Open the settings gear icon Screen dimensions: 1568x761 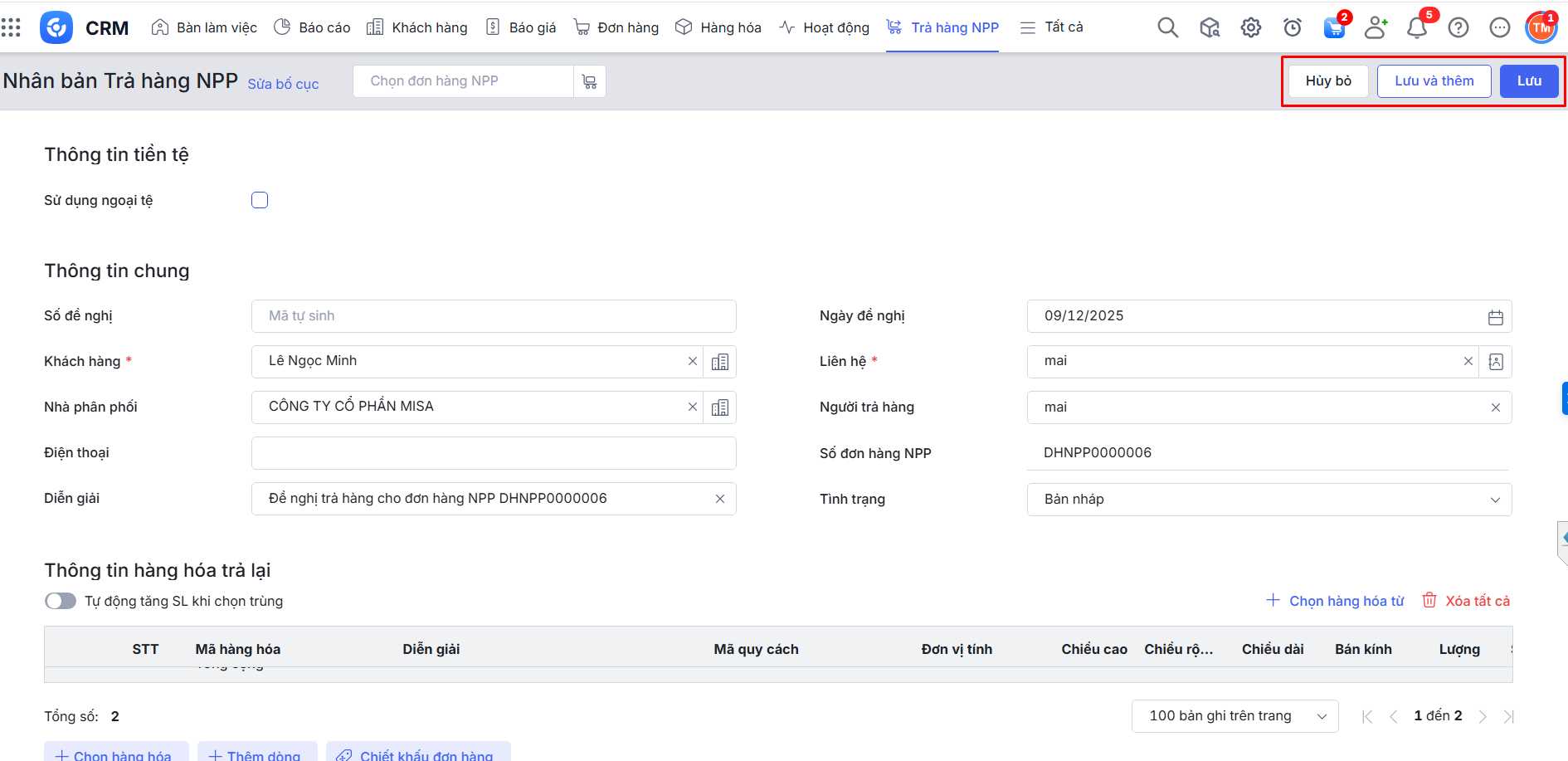[x=1250, y=28]
